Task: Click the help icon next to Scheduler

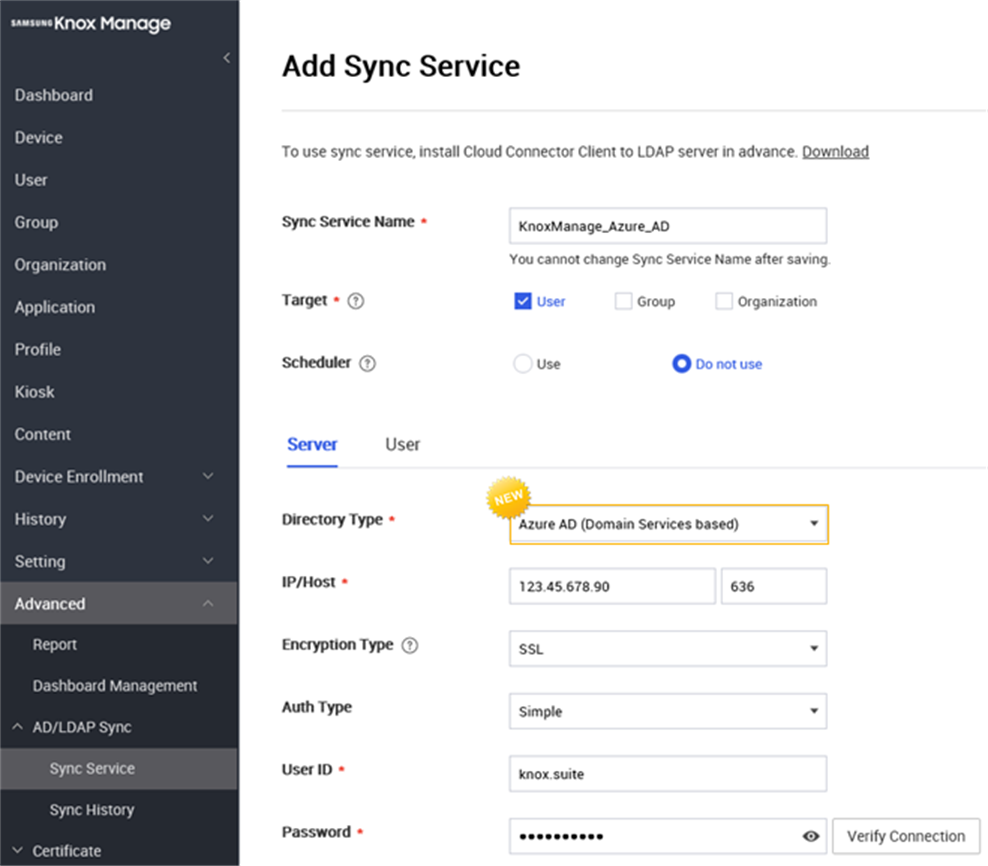Action: (x=367, y=364)
